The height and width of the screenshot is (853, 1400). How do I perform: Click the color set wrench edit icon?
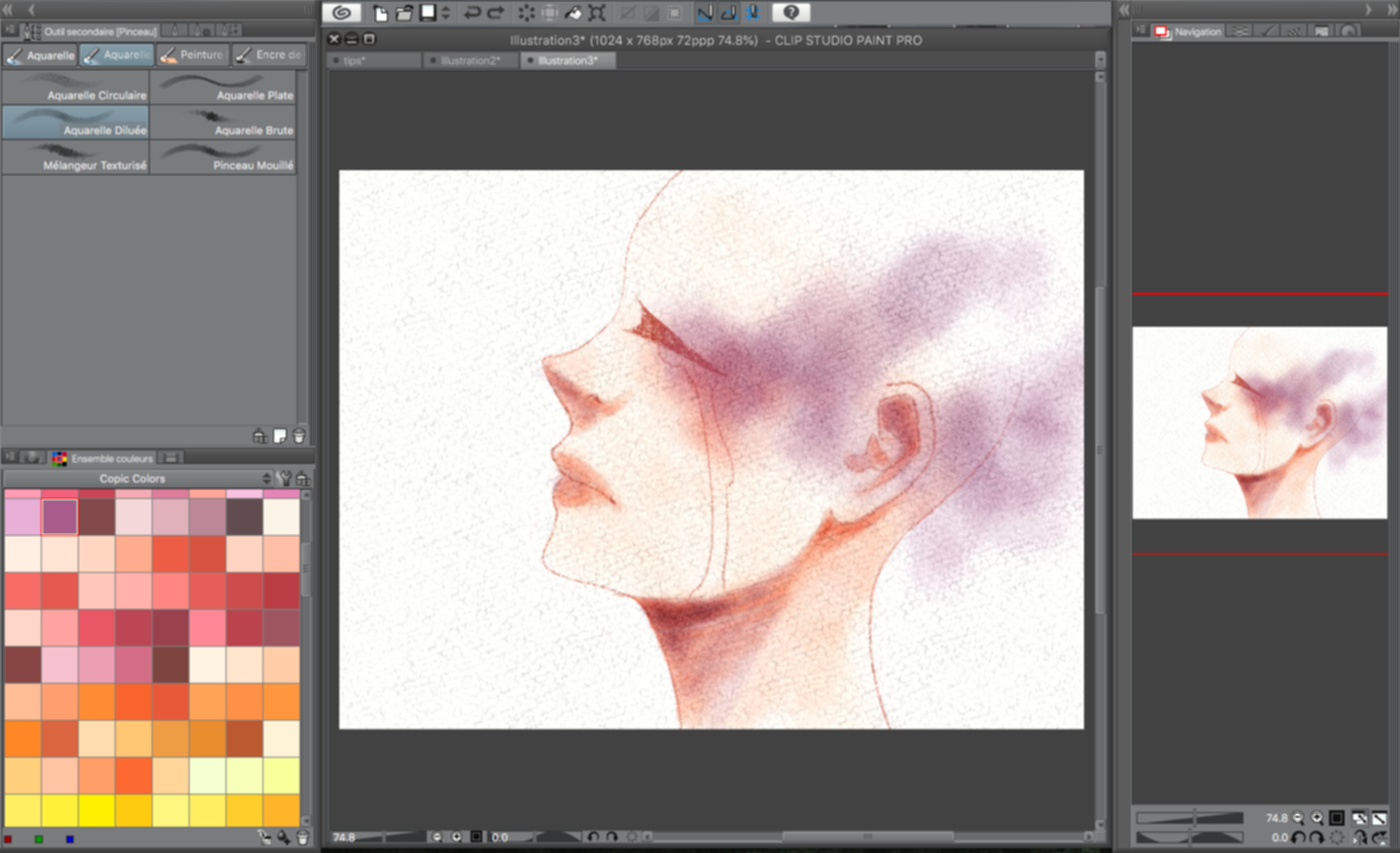tap(285, 479)
